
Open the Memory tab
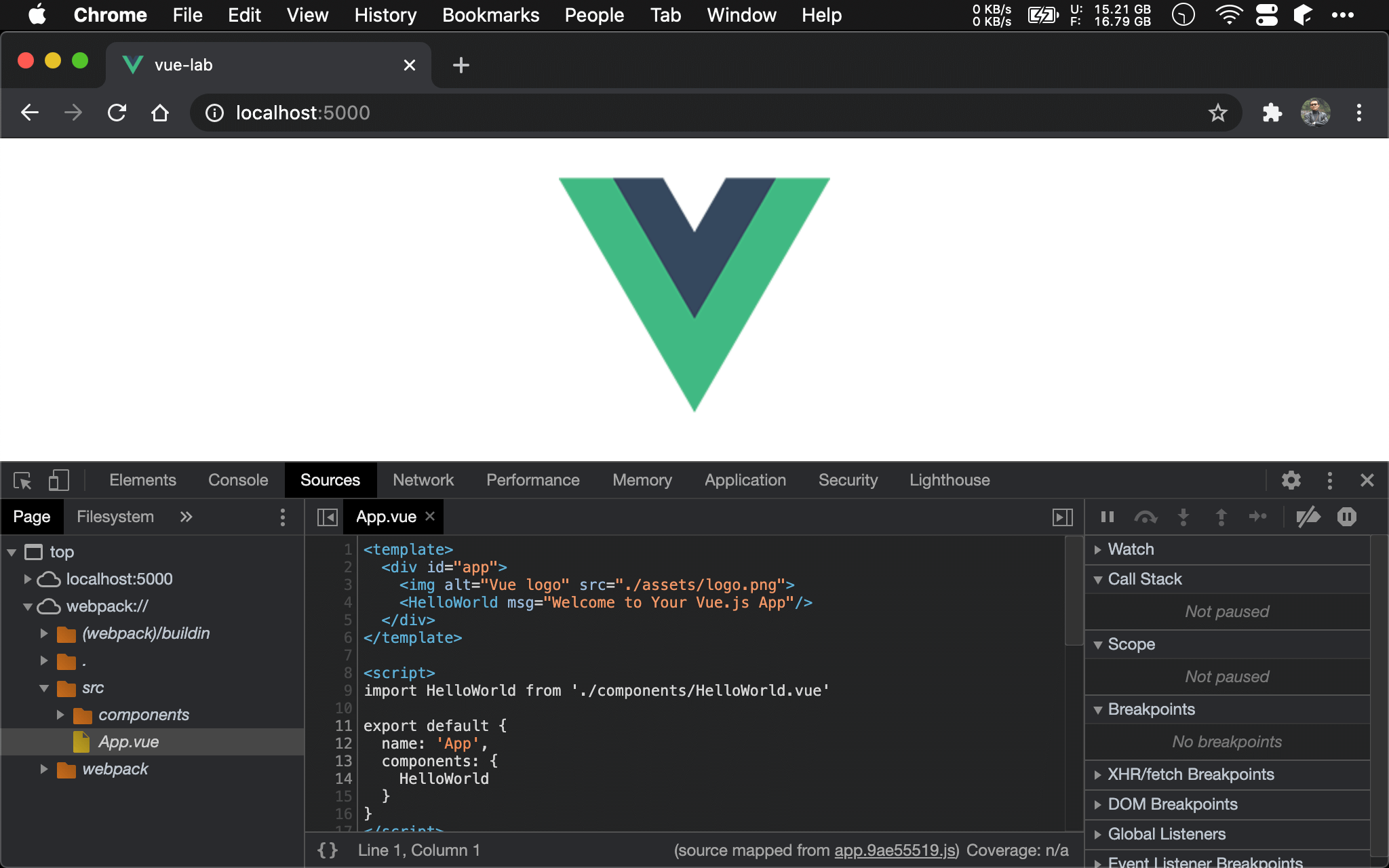[642, 480]
